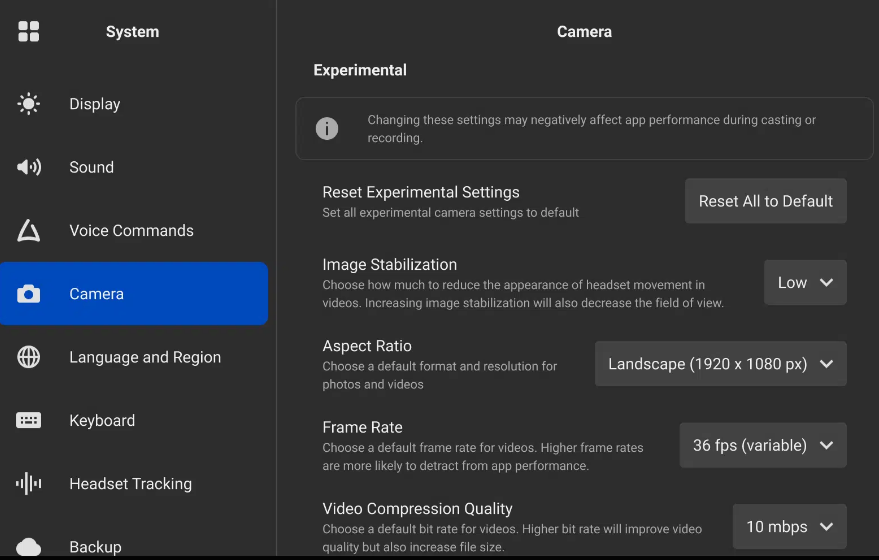Click the info icon in warning banner
Image resolution: width=879 pixels, height=560 pixels.
[327, 128]
